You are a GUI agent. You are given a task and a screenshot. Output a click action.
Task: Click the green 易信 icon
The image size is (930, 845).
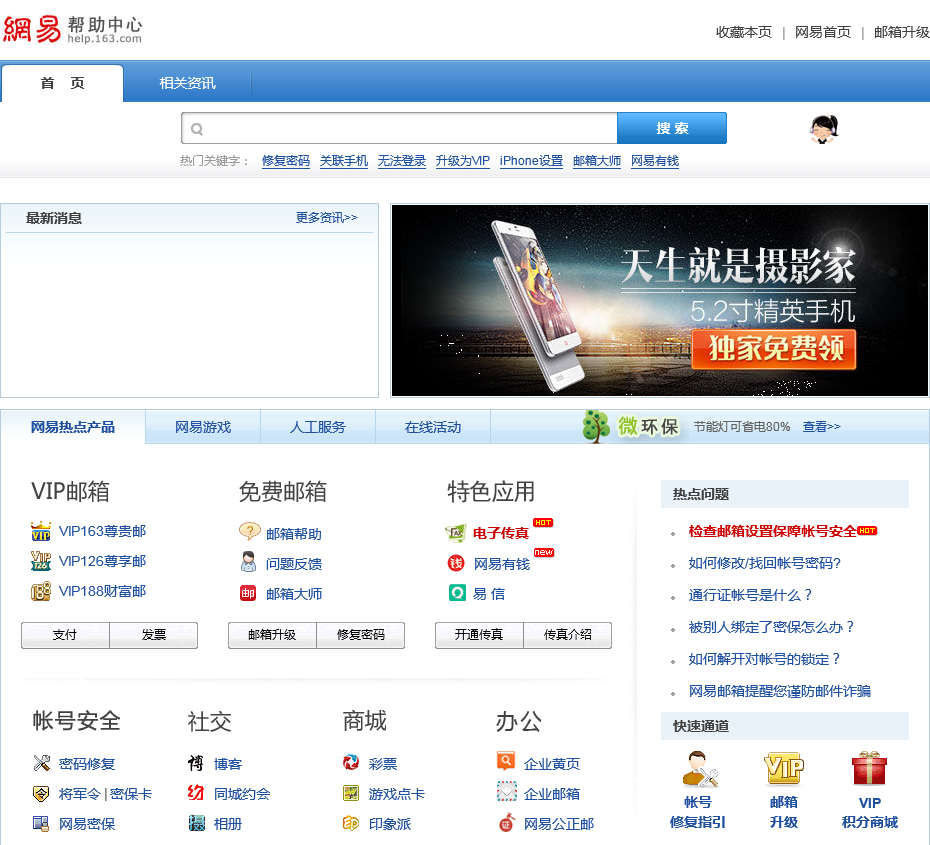[x=457, y=593]
